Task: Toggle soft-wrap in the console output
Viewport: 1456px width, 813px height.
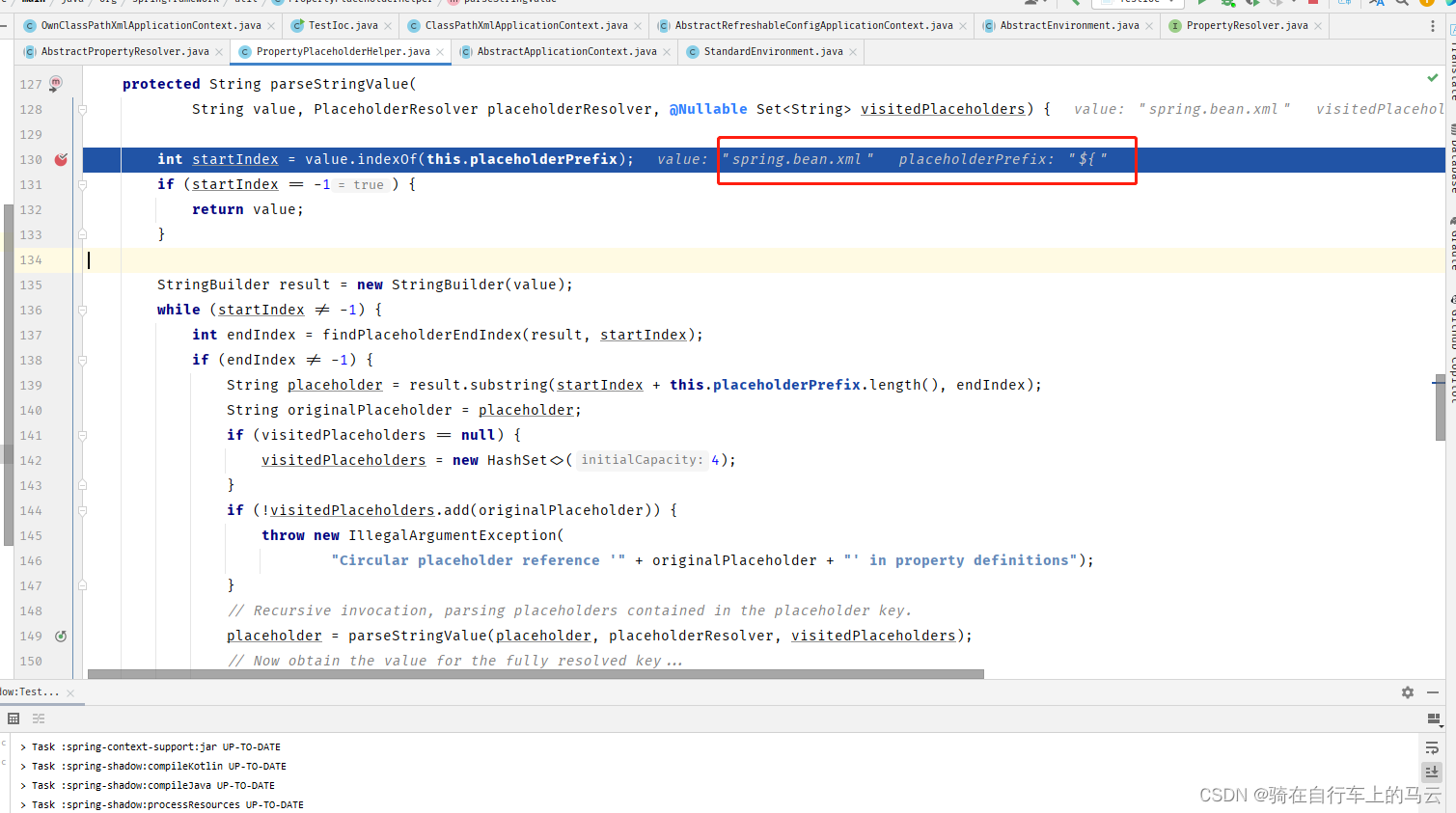Action: point(1432,747)
